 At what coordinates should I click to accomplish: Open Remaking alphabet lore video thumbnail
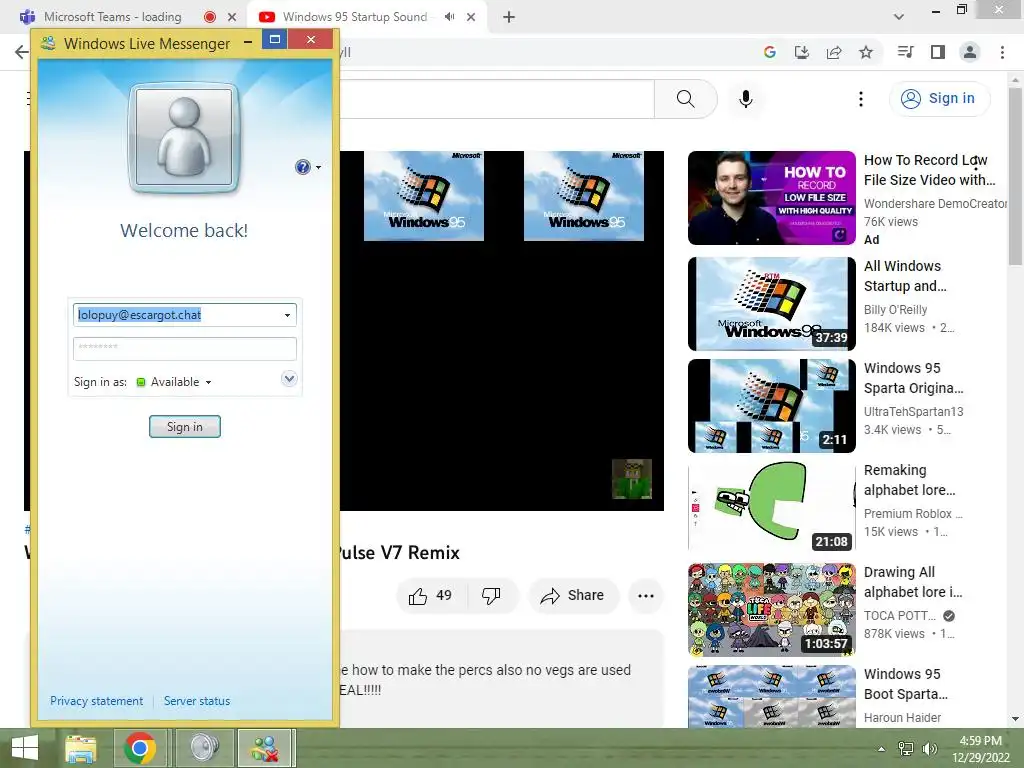(x=772, y=507)
